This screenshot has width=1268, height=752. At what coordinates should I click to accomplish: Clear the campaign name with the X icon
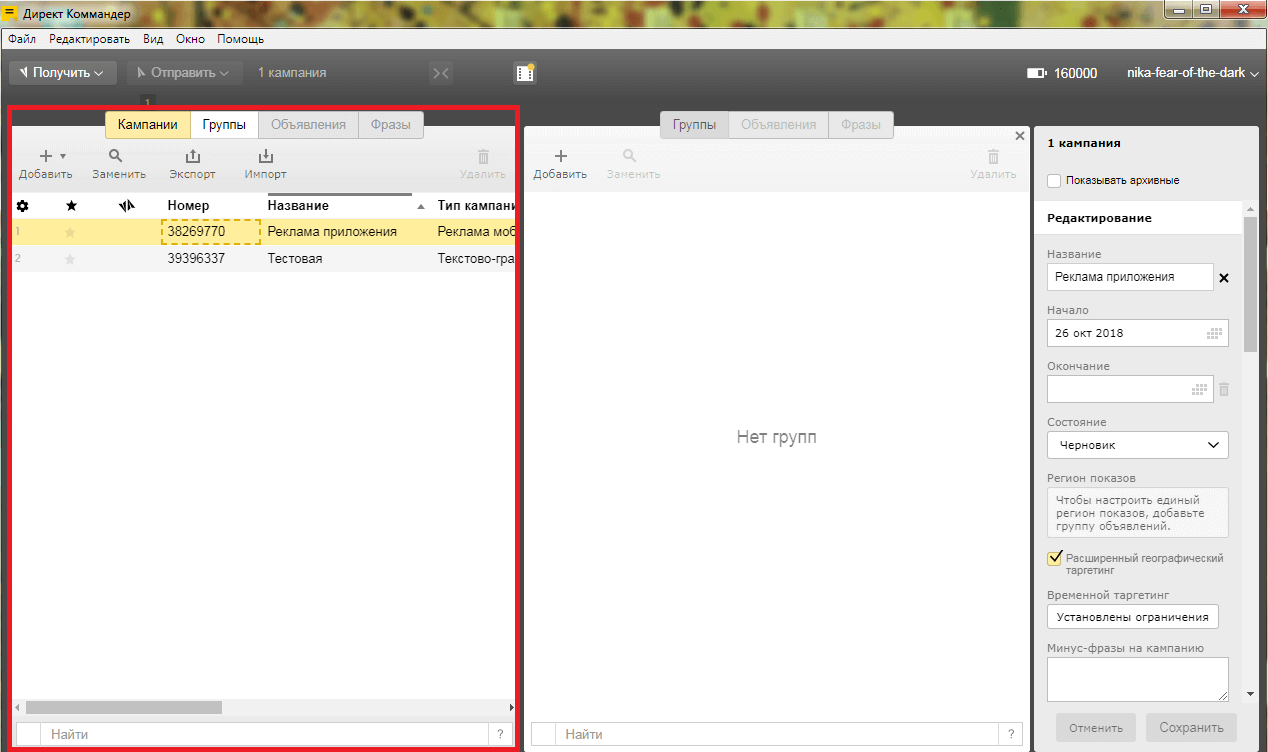pos(1224,278)
